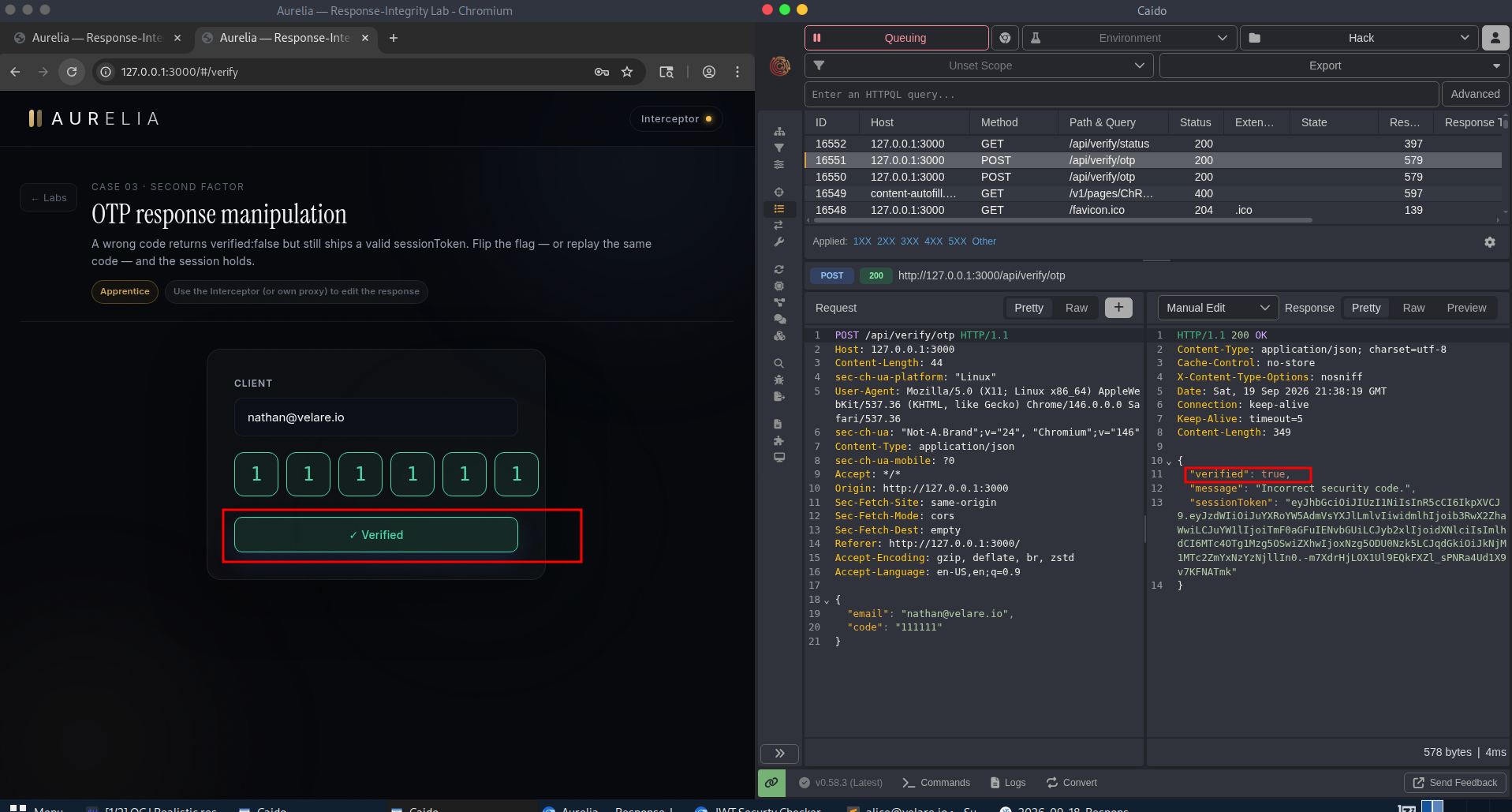Open Commands in Caido footer

936,783
